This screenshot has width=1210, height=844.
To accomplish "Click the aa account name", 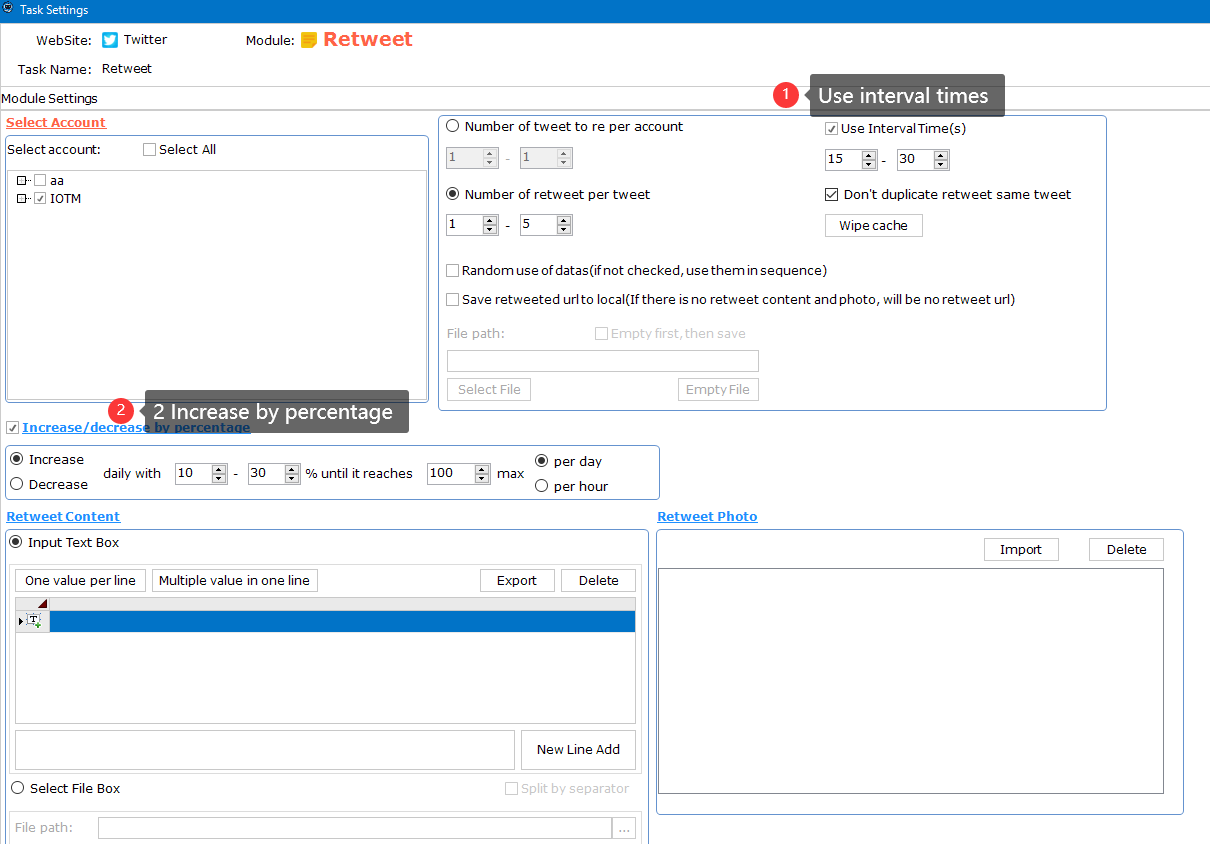I will click(x=57, y=181).
